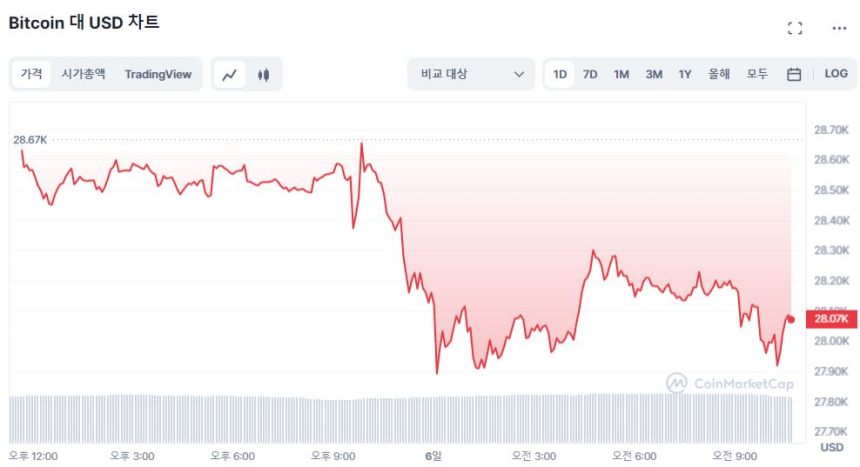Open the calendar date range picker
The height and width of the screenshot is (467, 860).
[x=794, y=74]
